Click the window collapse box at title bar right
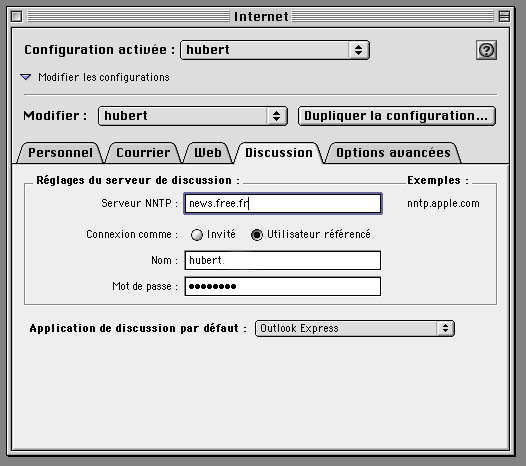The image size is (526, 466). point(504,16)
